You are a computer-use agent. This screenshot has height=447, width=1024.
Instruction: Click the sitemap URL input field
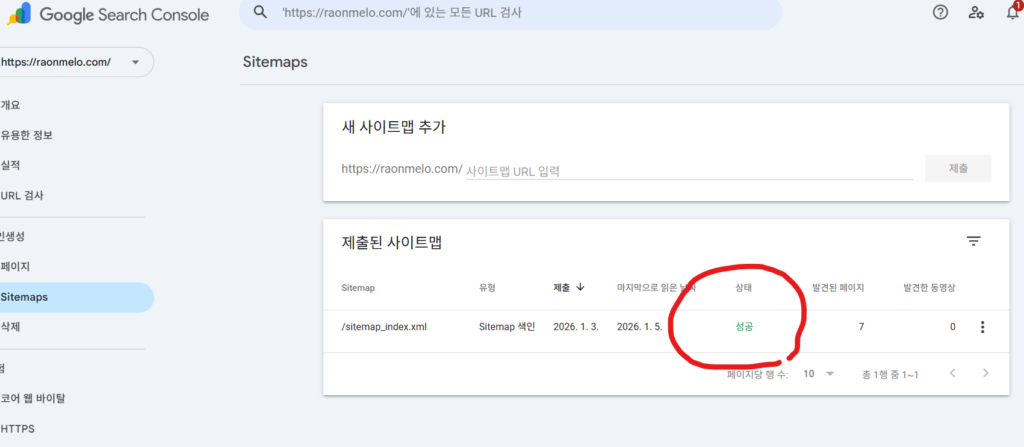(688, 170)
